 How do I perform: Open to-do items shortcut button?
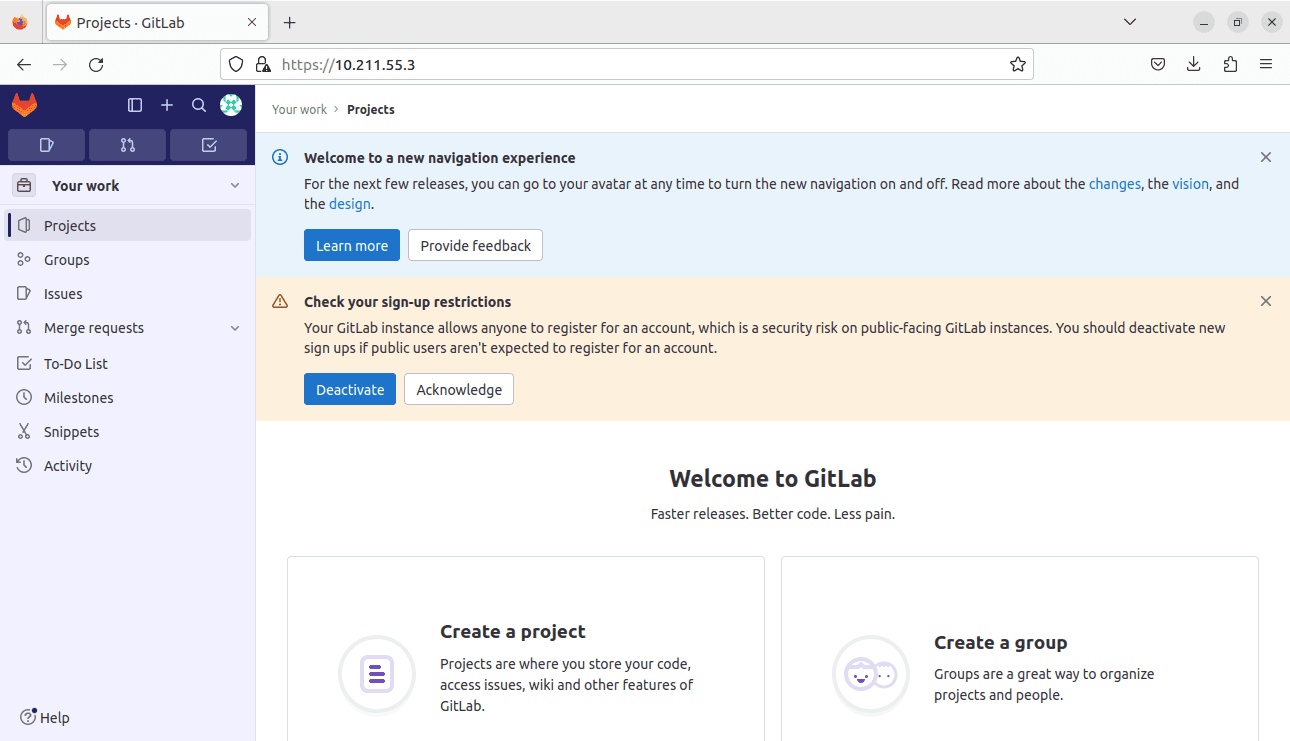[208, 145]
